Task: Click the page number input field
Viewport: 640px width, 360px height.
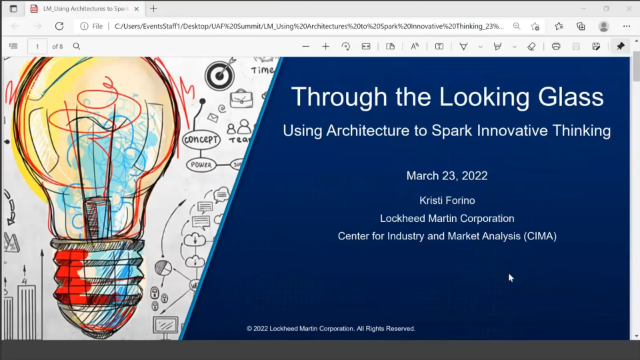Action: (x=37, y=47)
